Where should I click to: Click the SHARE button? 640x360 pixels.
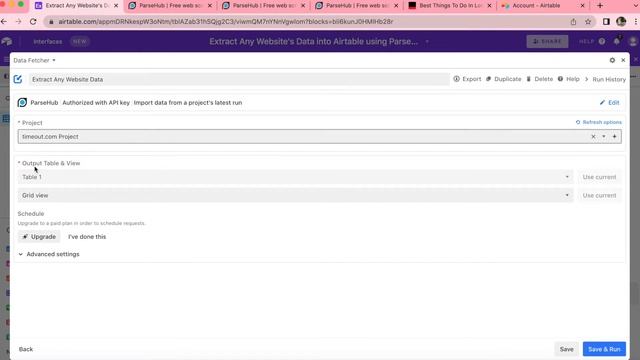(547, 41)
